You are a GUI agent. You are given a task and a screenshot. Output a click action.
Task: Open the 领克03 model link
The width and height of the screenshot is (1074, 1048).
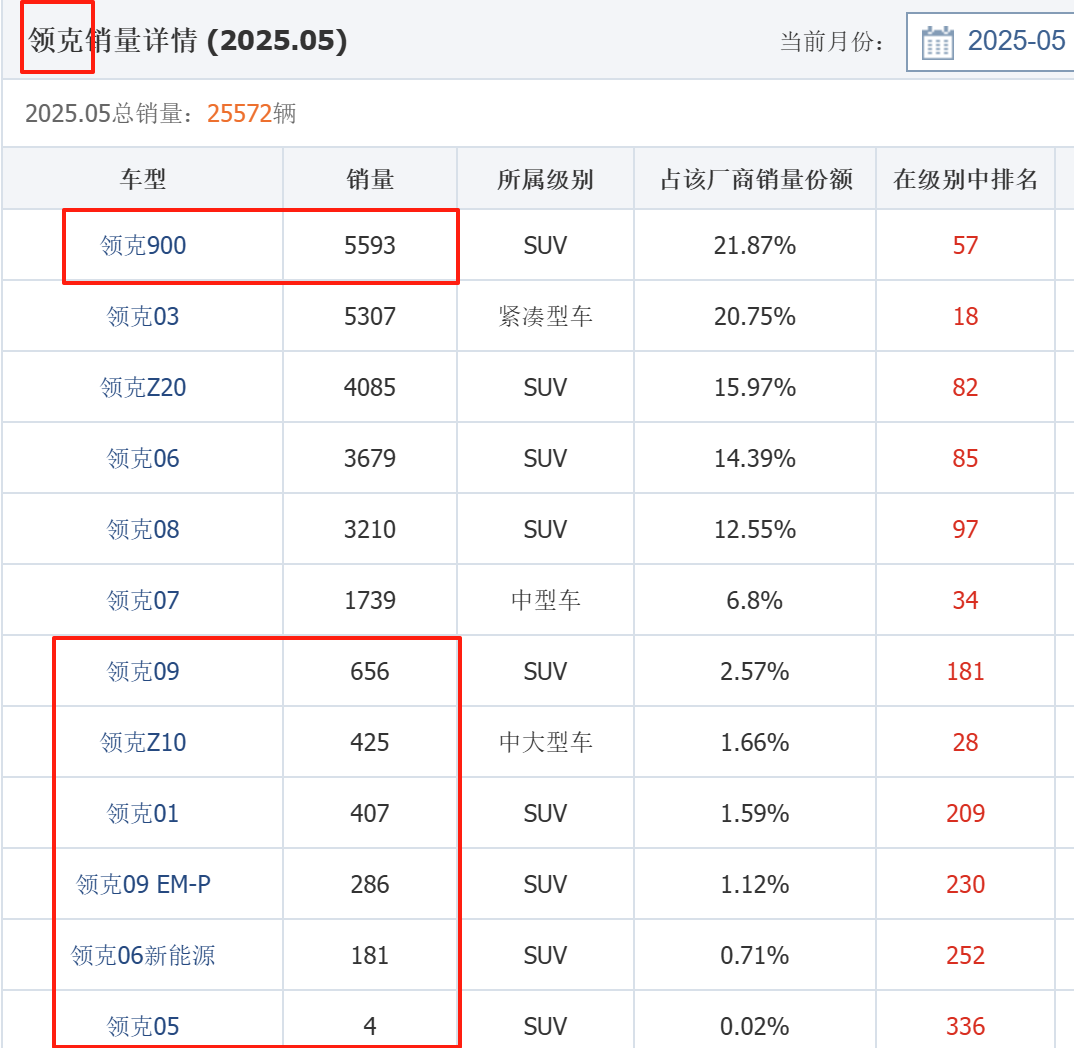tap(143, 316)
